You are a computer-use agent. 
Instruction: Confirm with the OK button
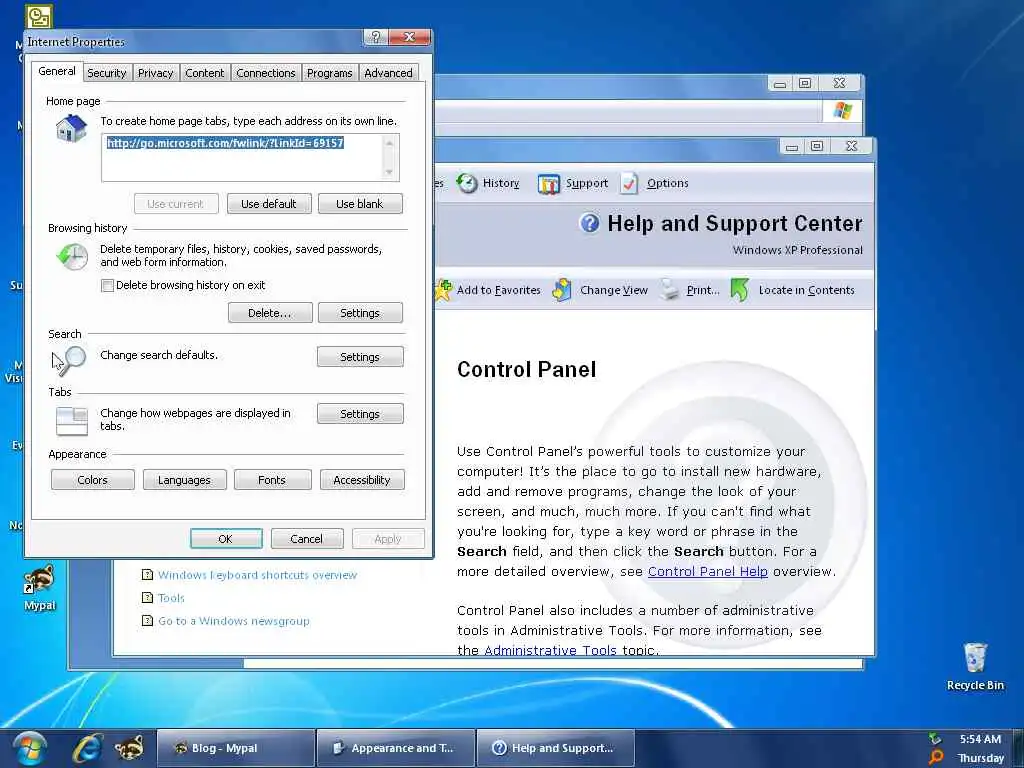coord(226,539)
